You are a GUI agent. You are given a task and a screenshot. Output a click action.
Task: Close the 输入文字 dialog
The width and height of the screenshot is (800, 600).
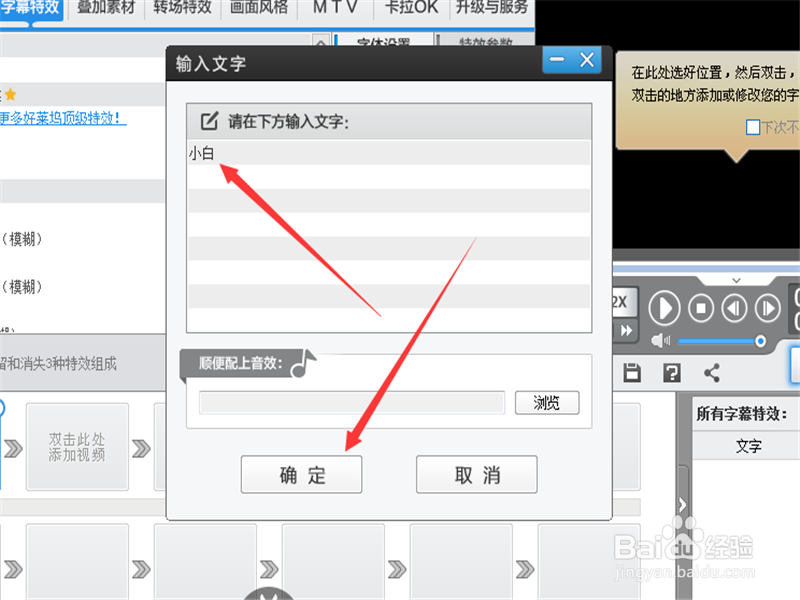click(x=587, y=60)
